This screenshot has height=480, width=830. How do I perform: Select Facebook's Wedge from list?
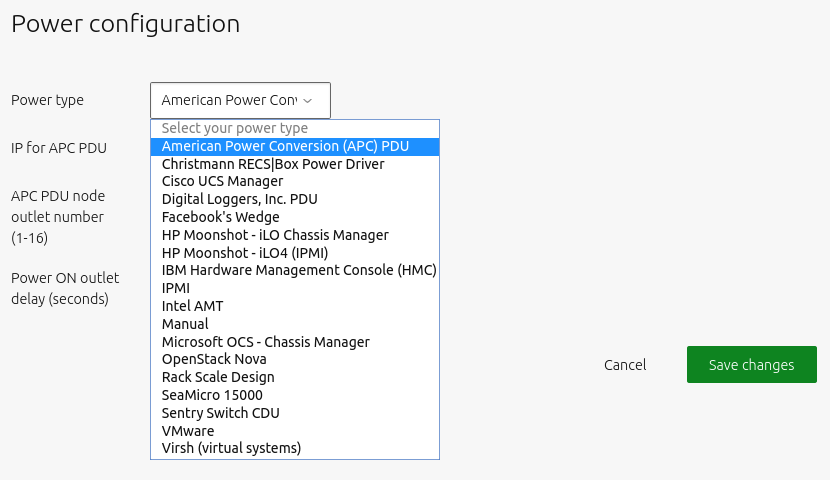pos(220,217)
